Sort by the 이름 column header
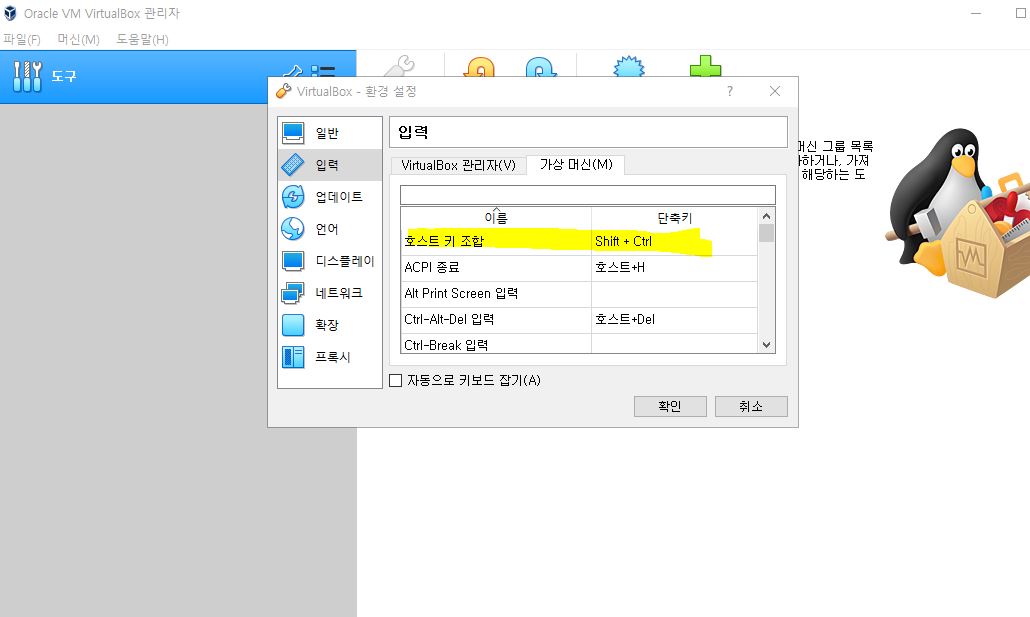Image resolution: width=1030 pixels, height=617 pixels. pos(496,217)
